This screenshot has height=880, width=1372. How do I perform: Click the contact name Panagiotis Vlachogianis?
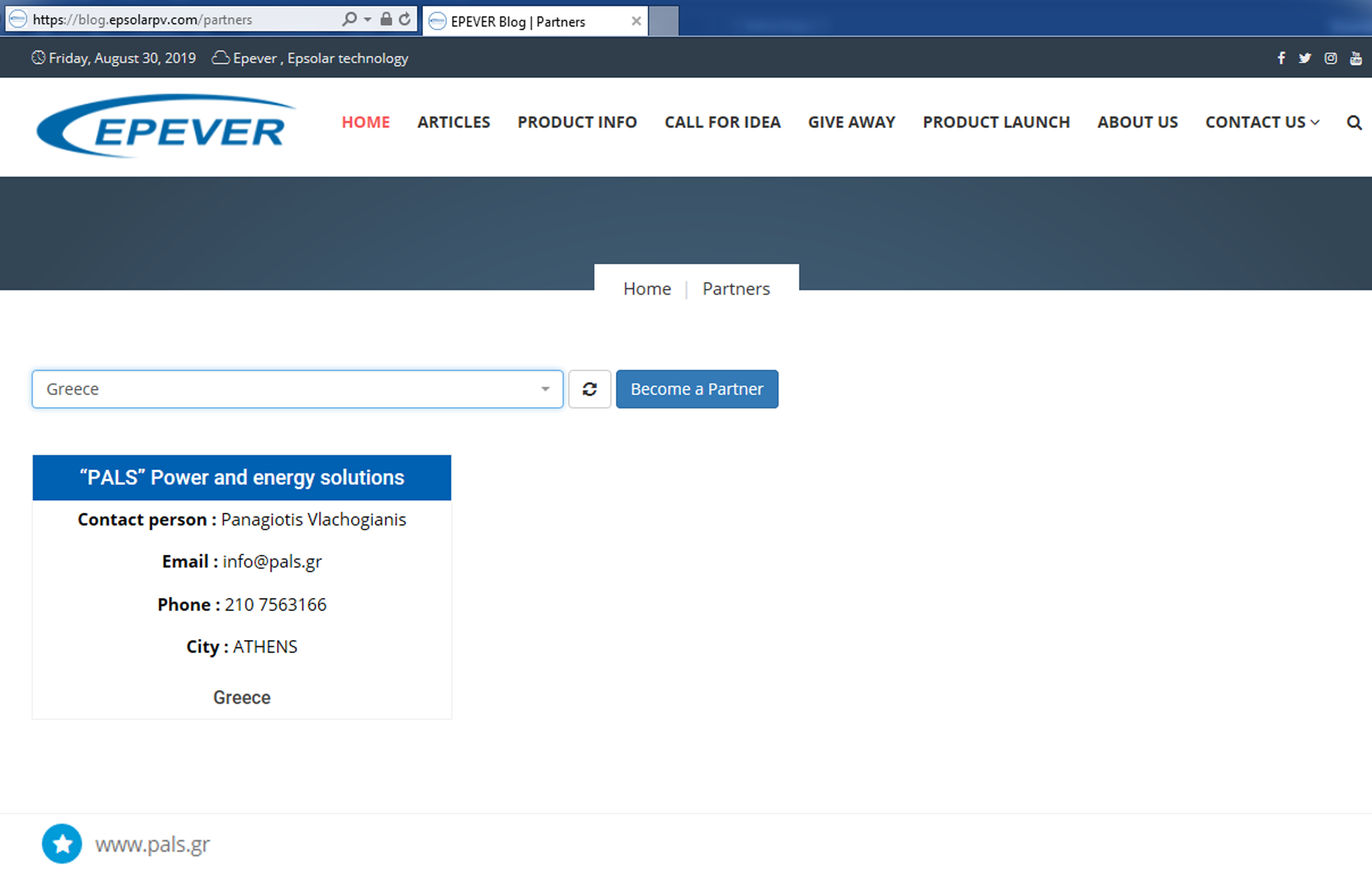314,519
